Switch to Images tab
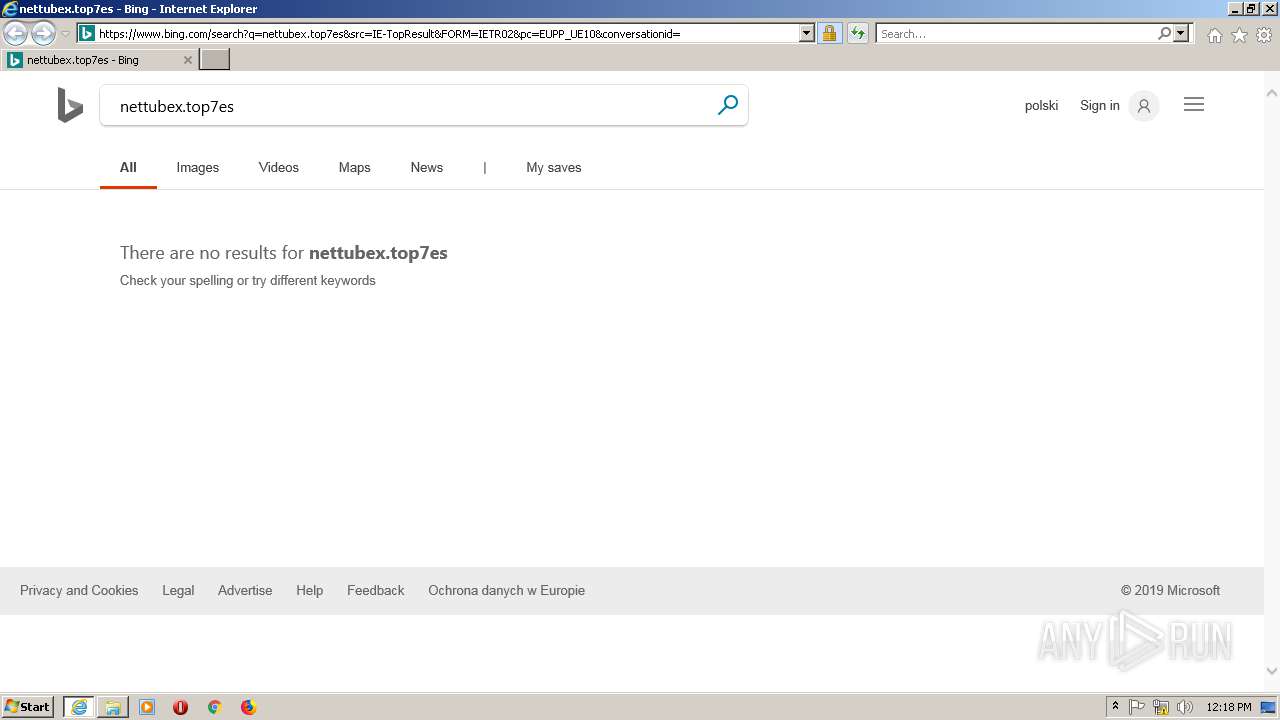 pyautogui.click(x=198, y=167)
